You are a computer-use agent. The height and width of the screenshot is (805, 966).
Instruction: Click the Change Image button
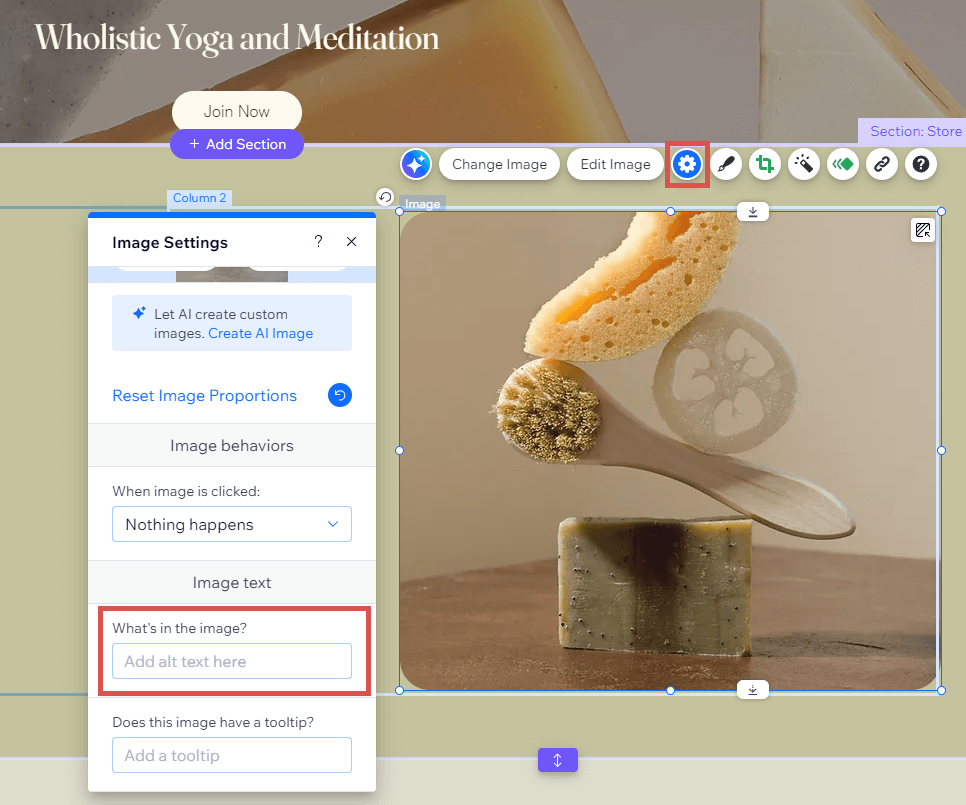coord(499,165)
